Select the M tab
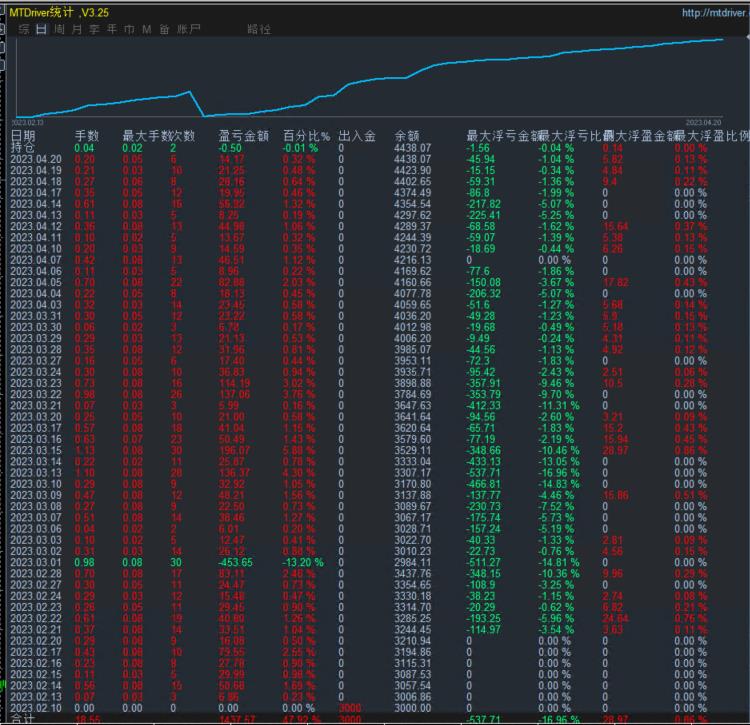The width and height of the screenshot is (750, 725). (147, 30)
